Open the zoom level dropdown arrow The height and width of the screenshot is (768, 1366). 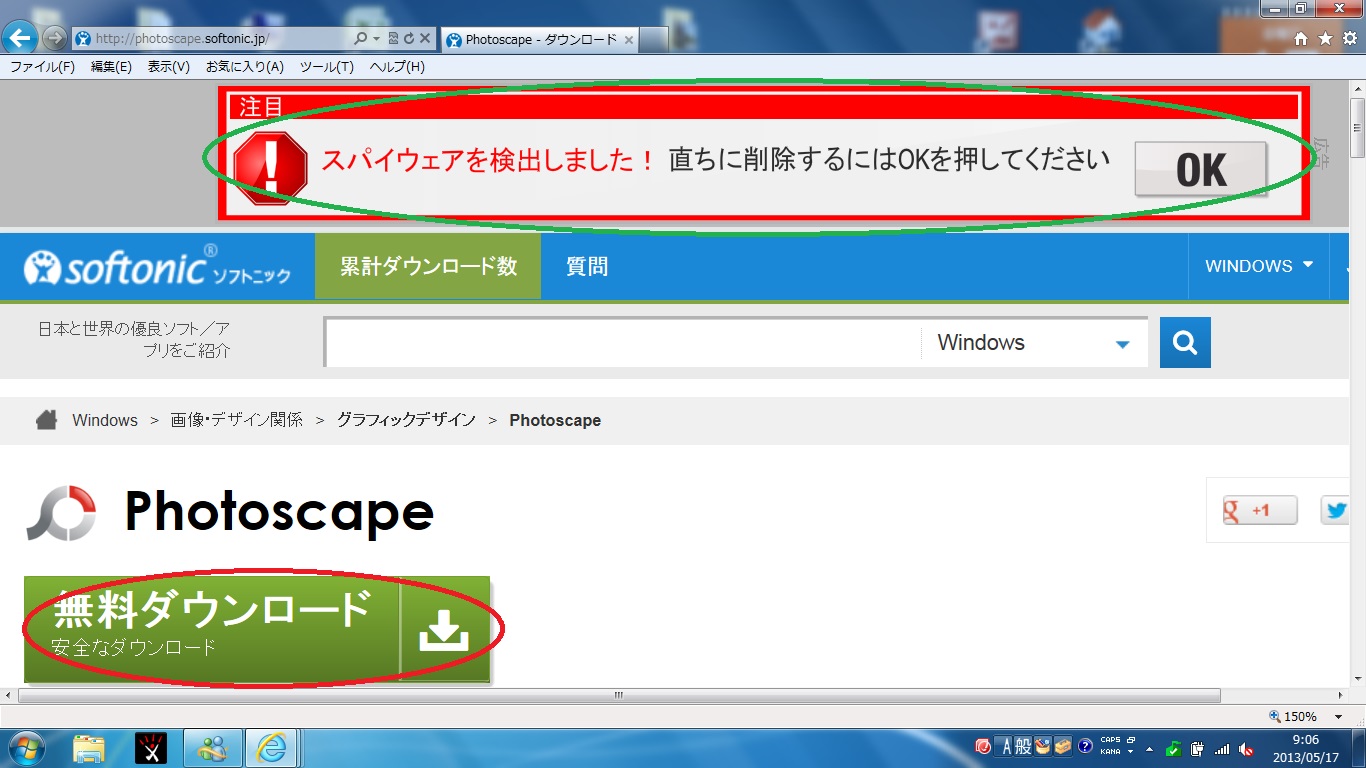[1338, 717]
